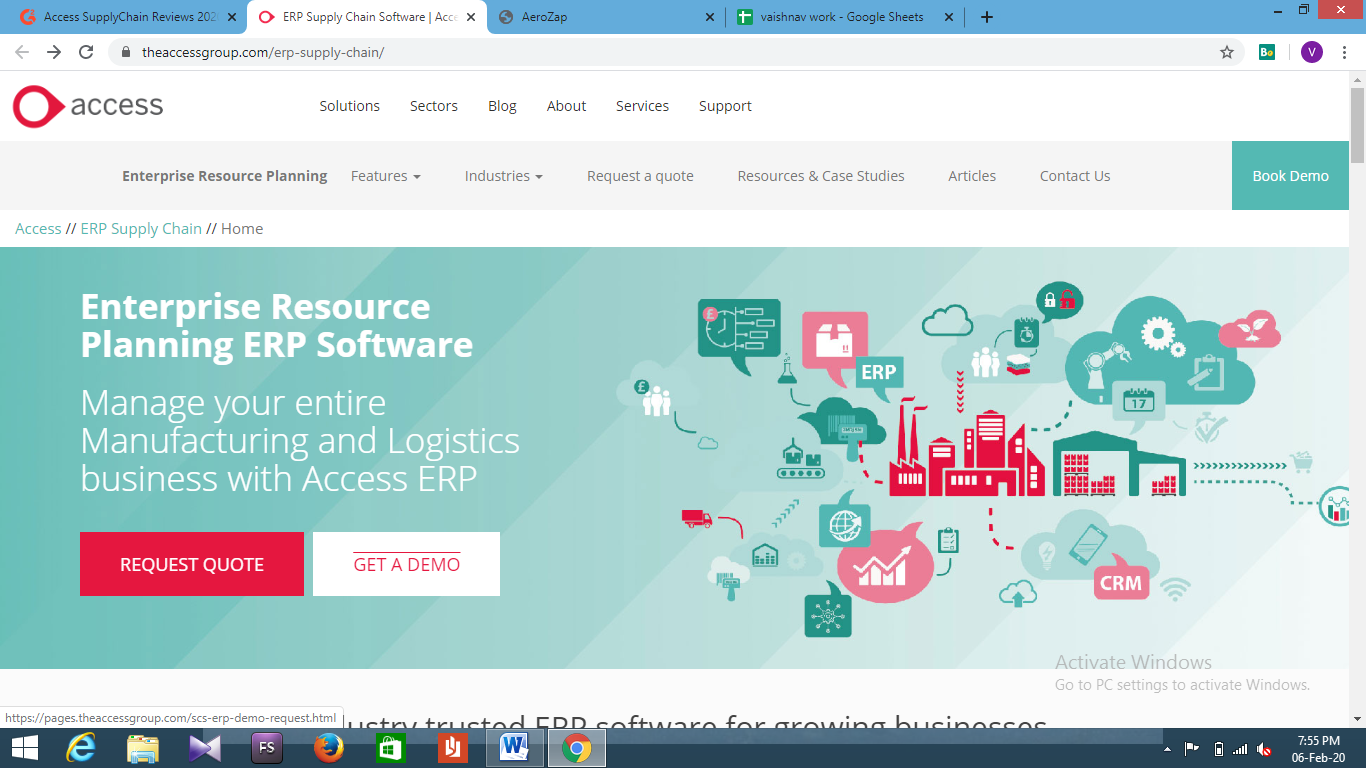Click the scrollbar down arrow
Image resolution: width=1366 pixels, height=768 pixels.
pyautogui.click(x=1357, y=718)
